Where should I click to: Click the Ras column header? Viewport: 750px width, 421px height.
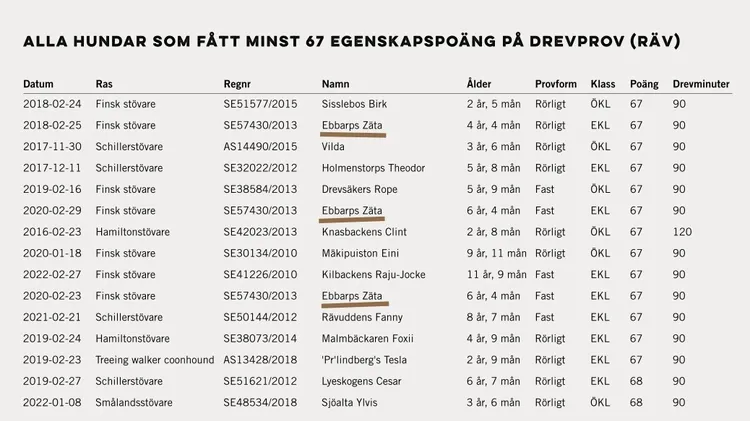coord(104,84)
